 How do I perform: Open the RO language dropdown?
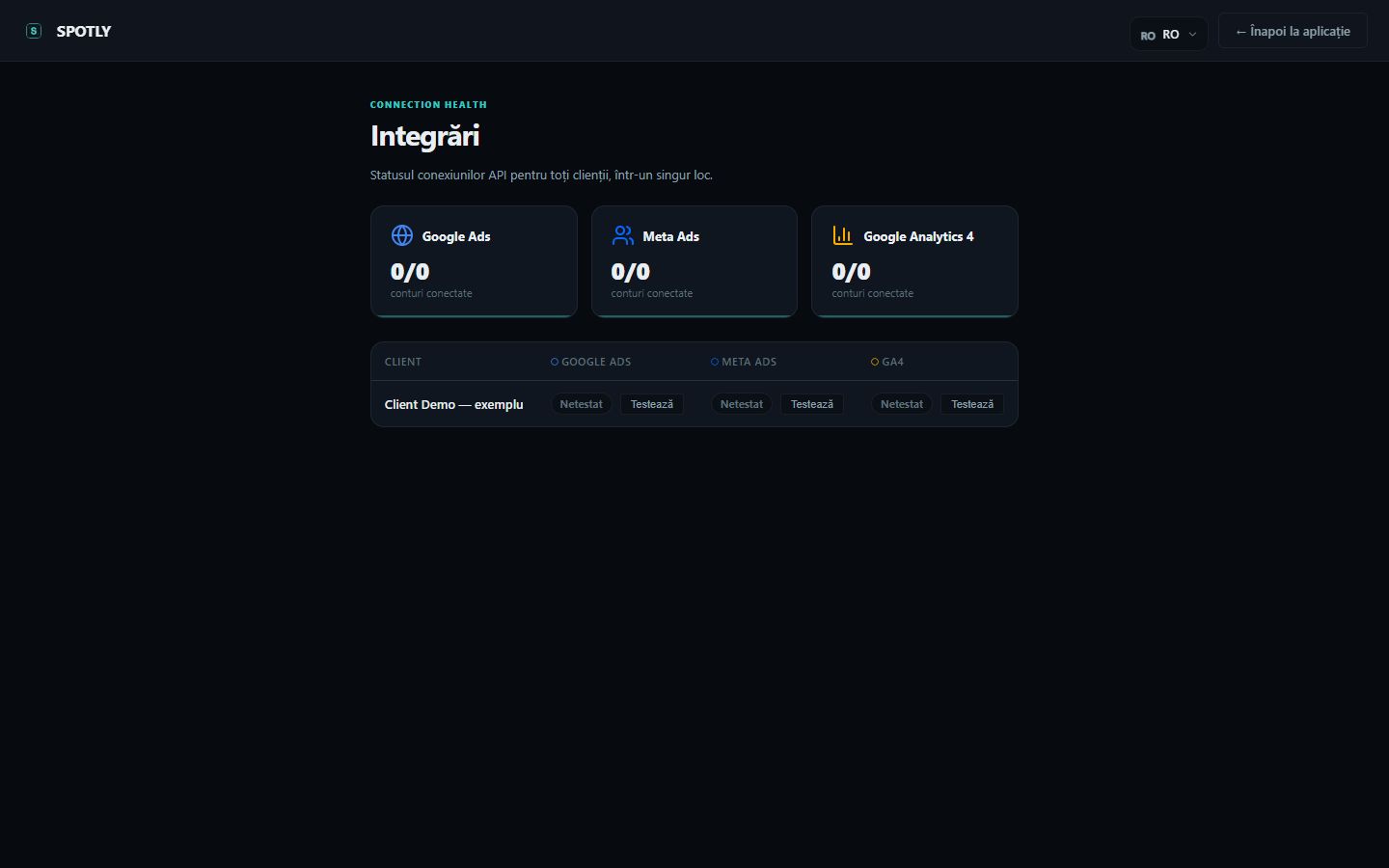(x=1168, y=34)
